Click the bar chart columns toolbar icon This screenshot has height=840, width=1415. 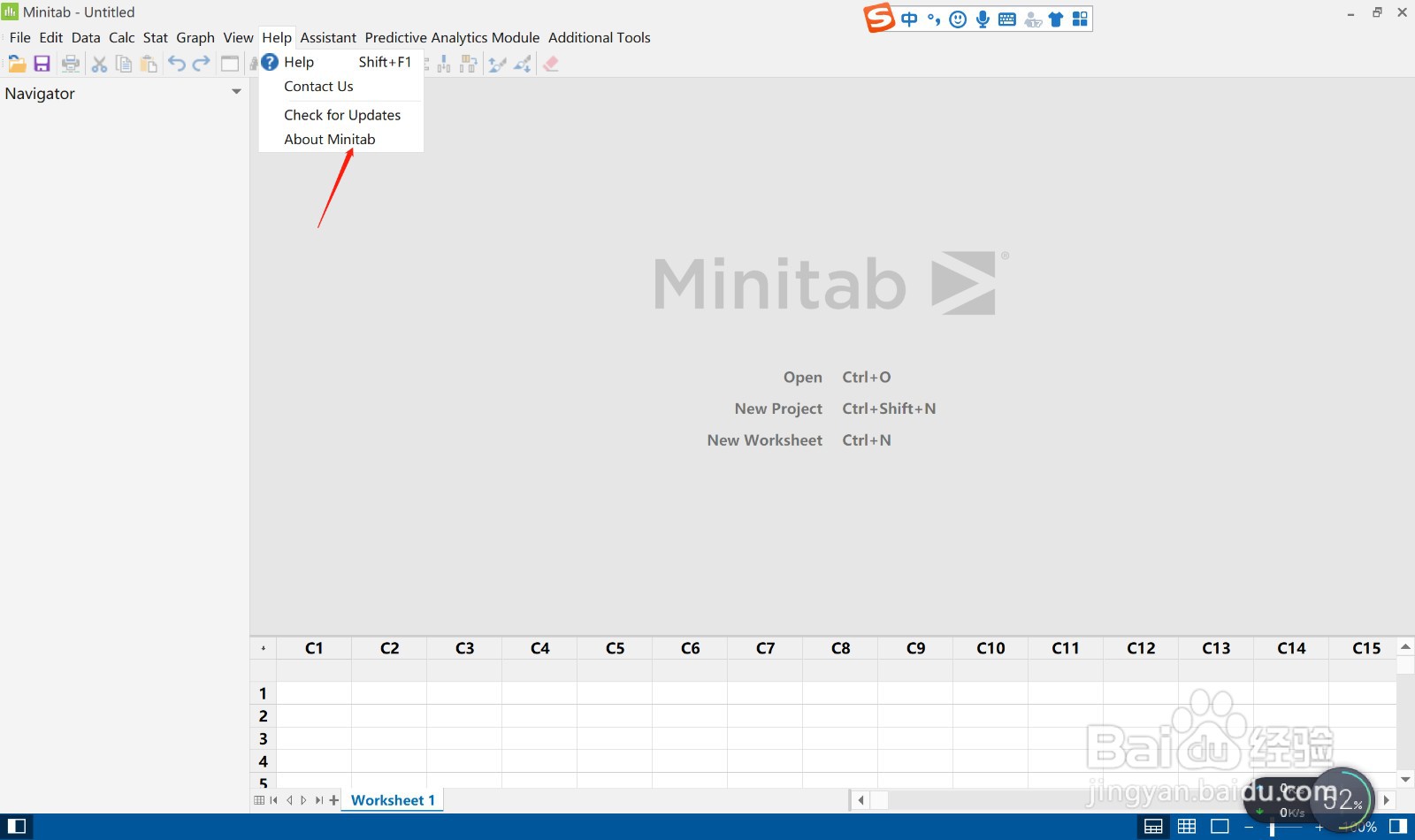pos(444,64)
